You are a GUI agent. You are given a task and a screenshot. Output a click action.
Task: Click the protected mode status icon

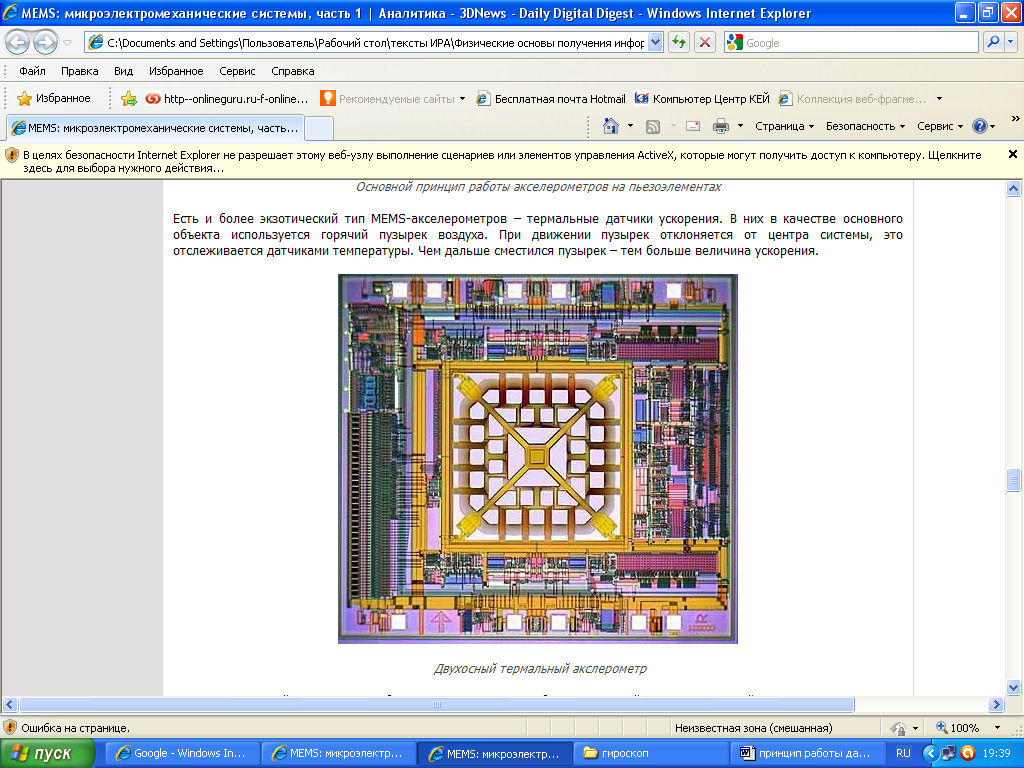coord(899,728)
